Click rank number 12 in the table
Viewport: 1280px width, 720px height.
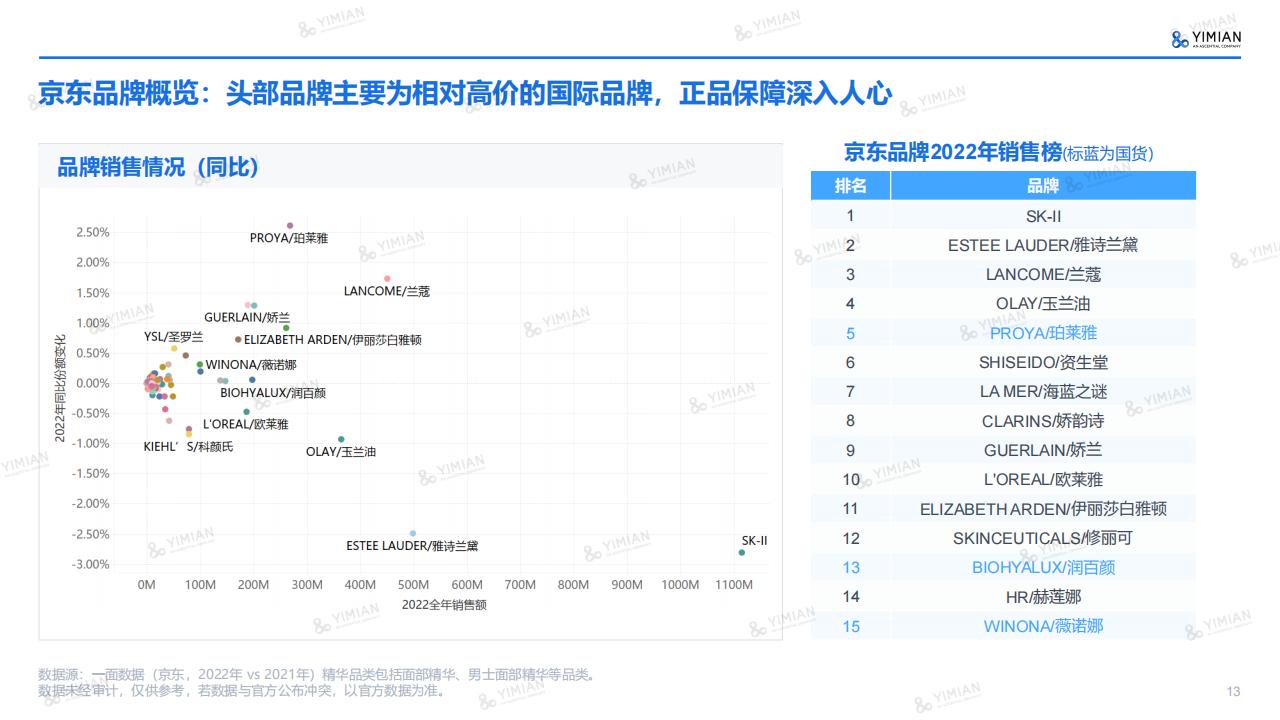pyautogui.click(x=850, y=538)
